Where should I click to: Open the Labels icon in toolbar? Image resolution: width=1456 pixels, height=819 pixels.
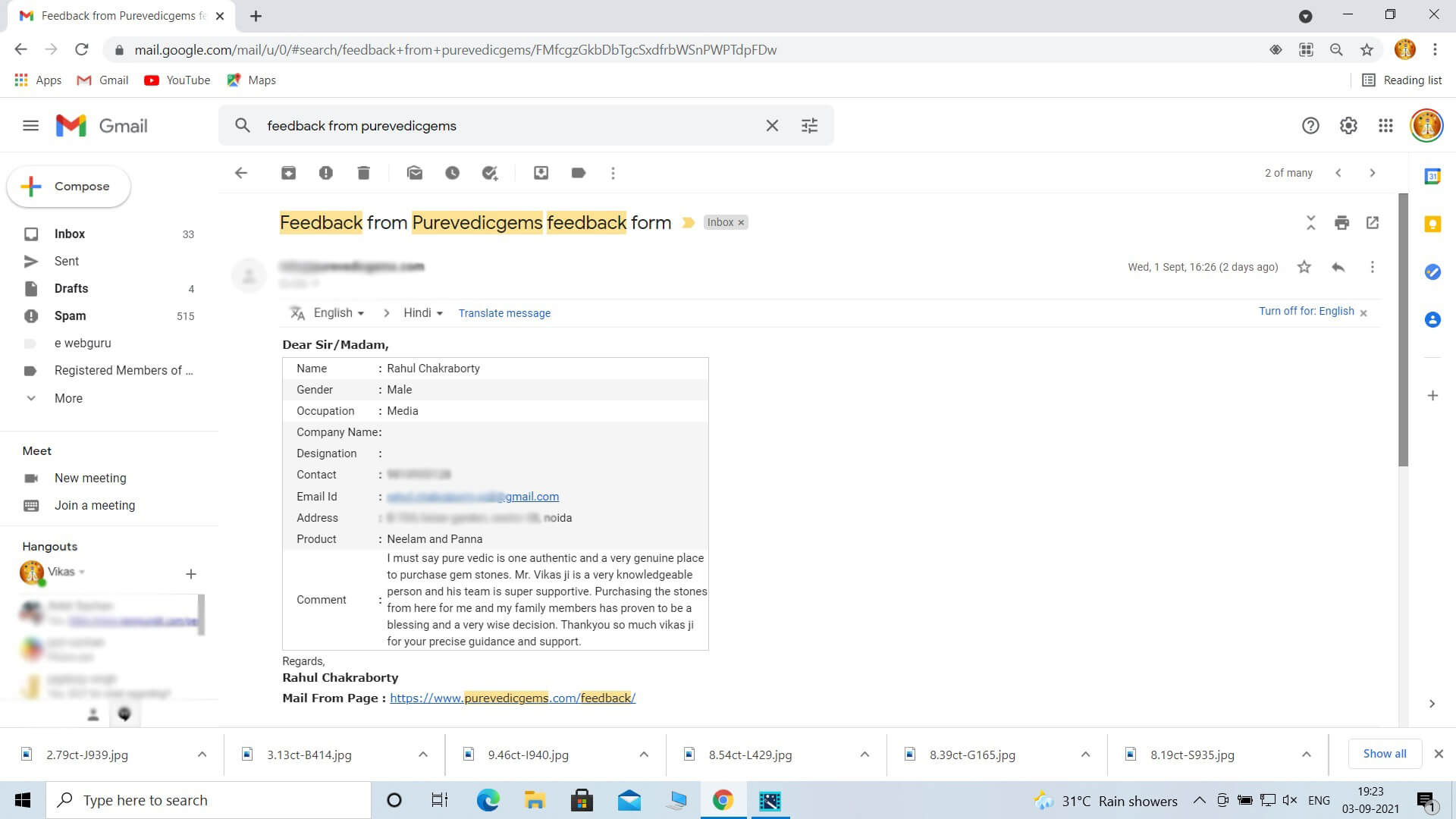pyautogui.click(x=579, y=173)
